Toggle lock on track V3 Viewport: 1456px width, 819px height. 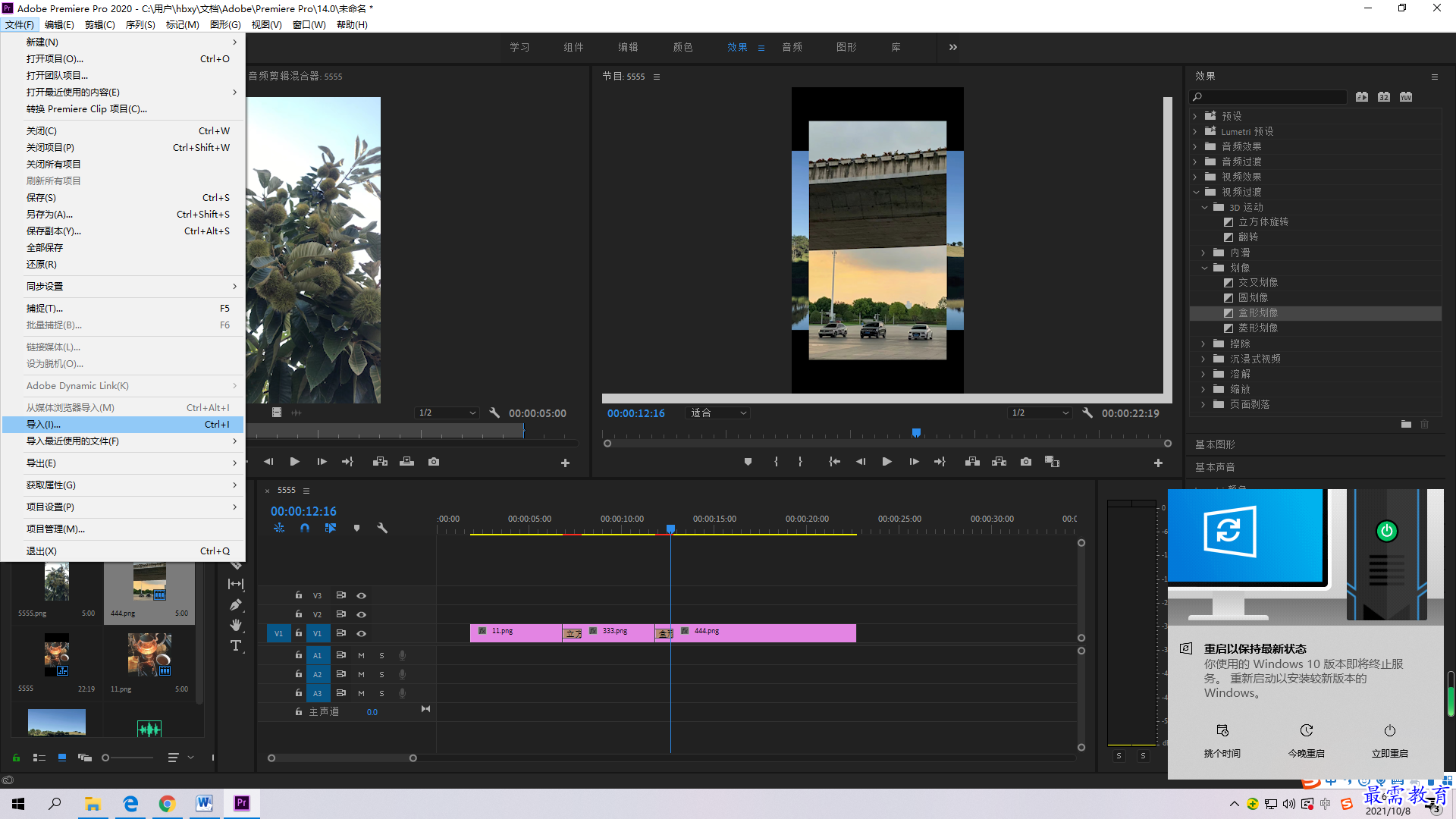coord(299,595)
